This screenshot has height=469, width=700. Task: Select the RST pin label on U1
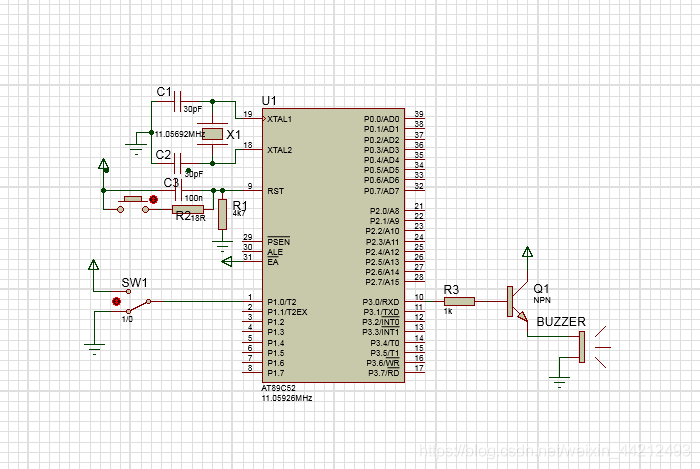point(273,190)
